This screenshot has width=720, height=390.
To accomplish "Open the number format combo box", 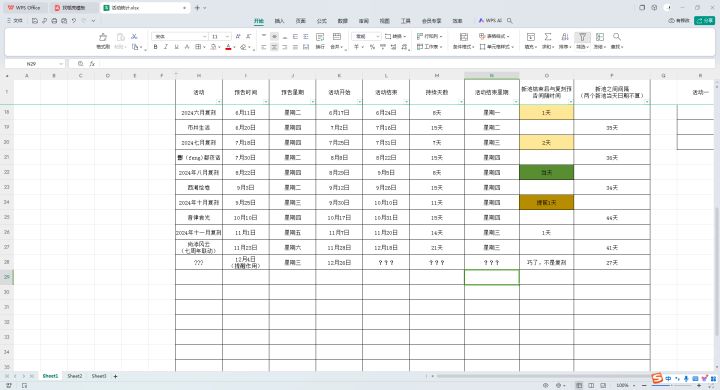I will [366, 36].
